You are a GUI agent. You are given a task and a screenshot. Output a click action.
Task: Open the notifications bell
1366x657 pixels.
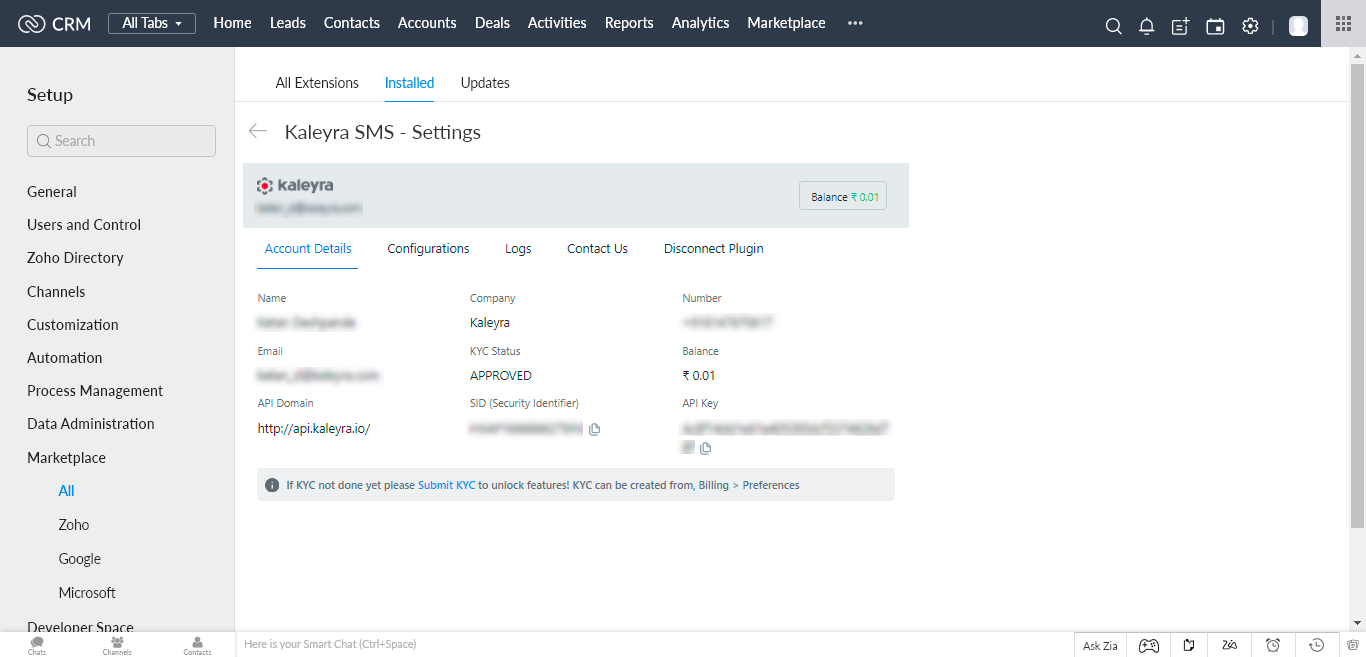click(1147, 27)
